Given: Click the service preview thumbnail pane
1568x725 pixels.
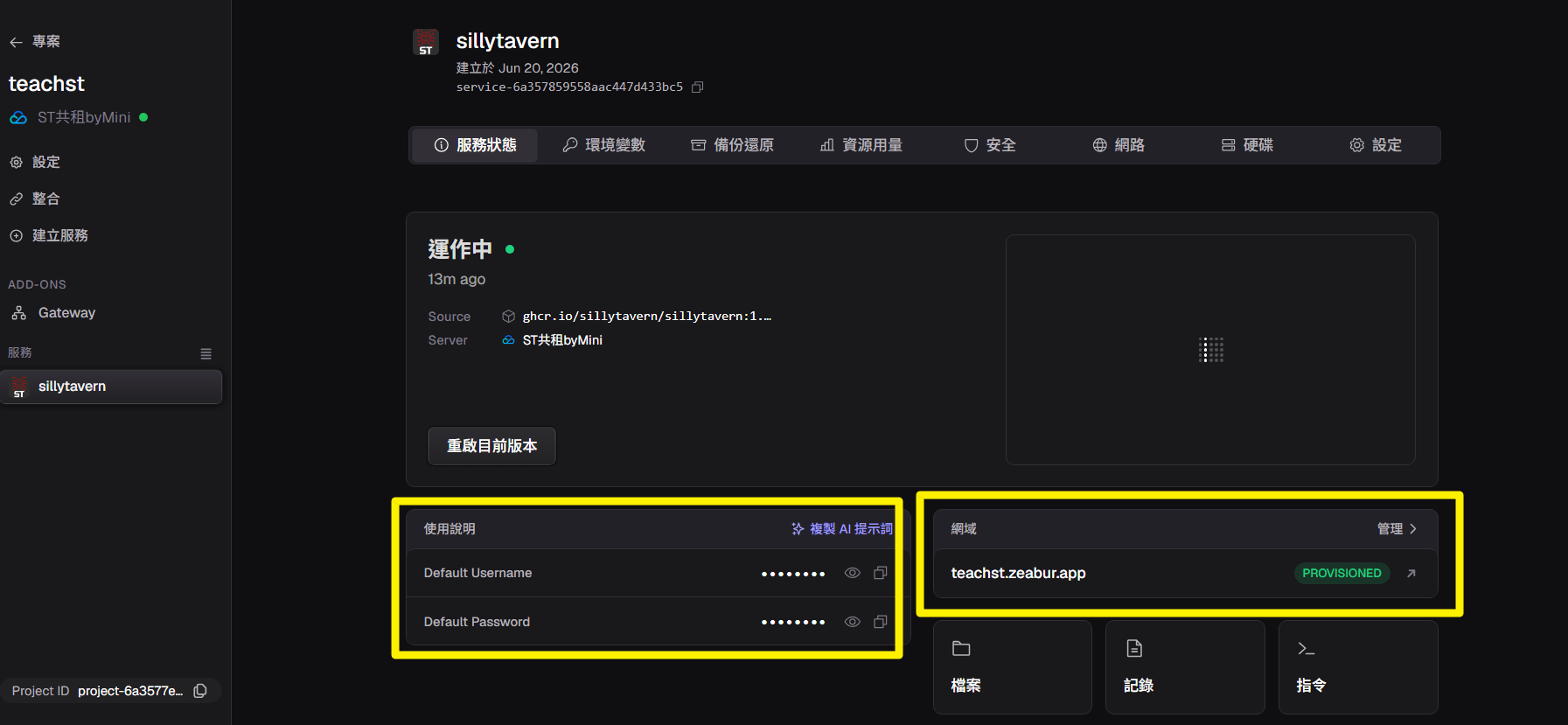Looking at the screenshot, I should tap(1210, 350).
